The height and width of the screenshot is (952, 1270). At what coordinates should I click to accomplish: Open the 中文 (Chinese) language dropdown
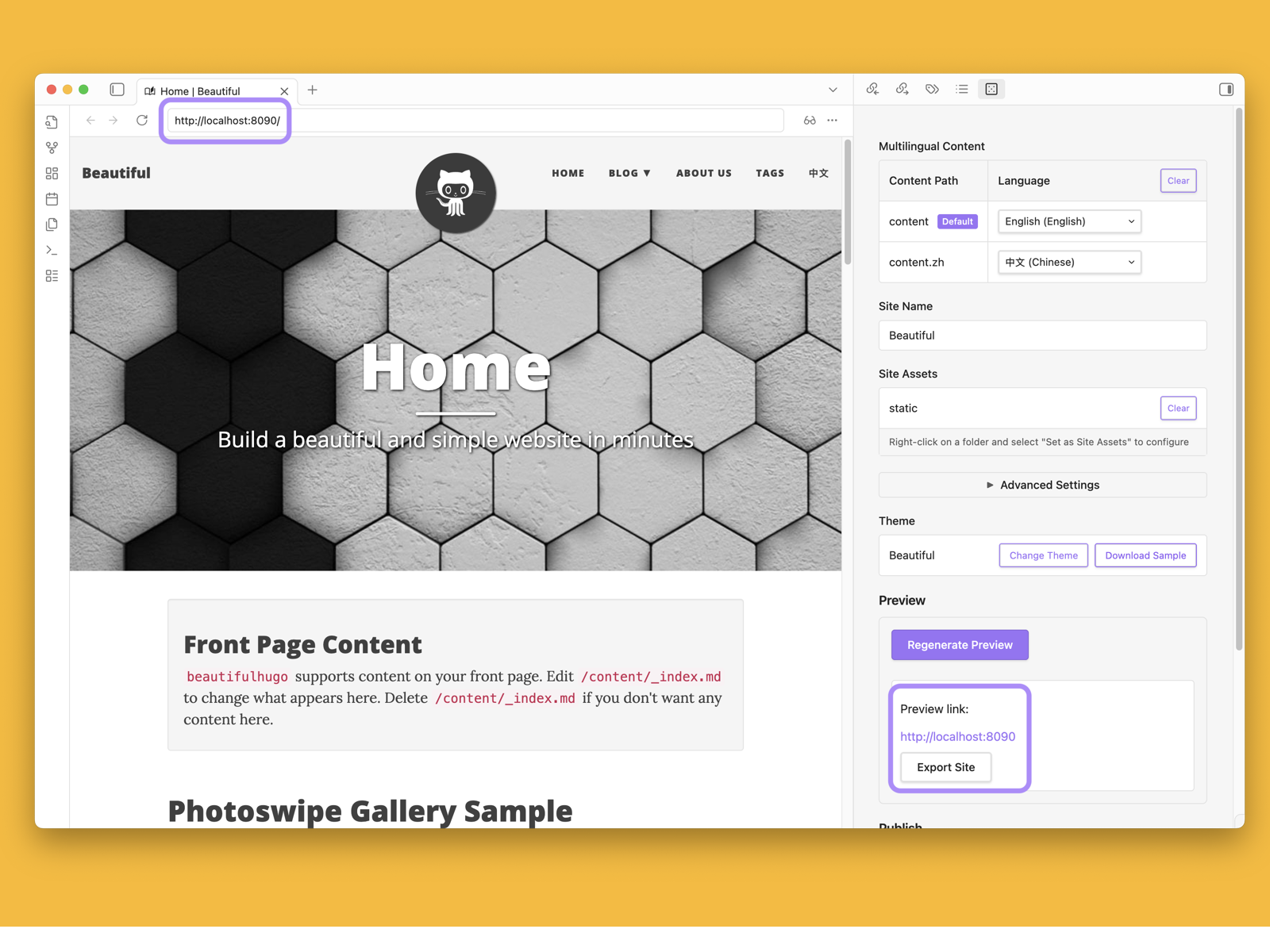click(x=1068, y=263)
